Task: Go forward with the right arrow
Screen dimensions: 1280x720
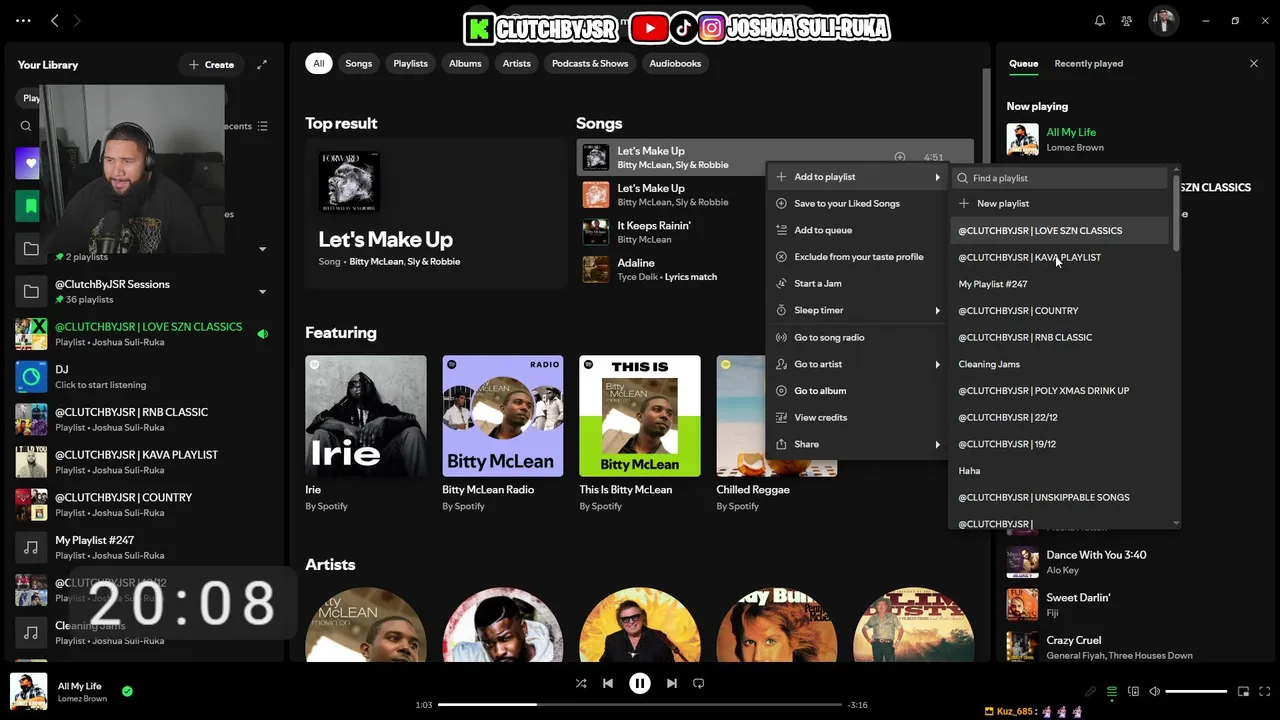Action: point(77,20)
